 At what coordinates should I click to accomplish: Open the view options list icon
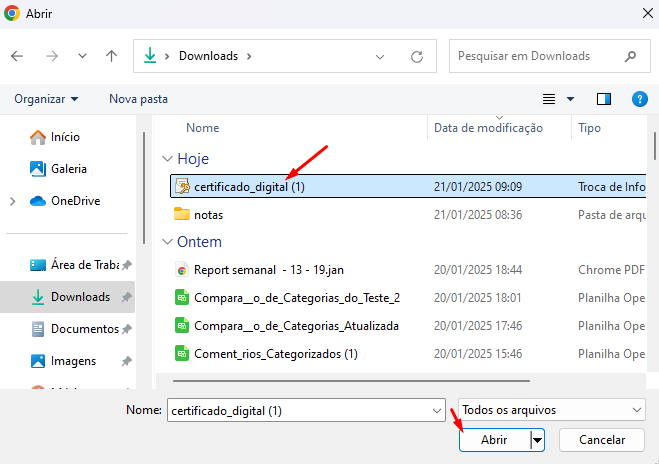[549, 99]
